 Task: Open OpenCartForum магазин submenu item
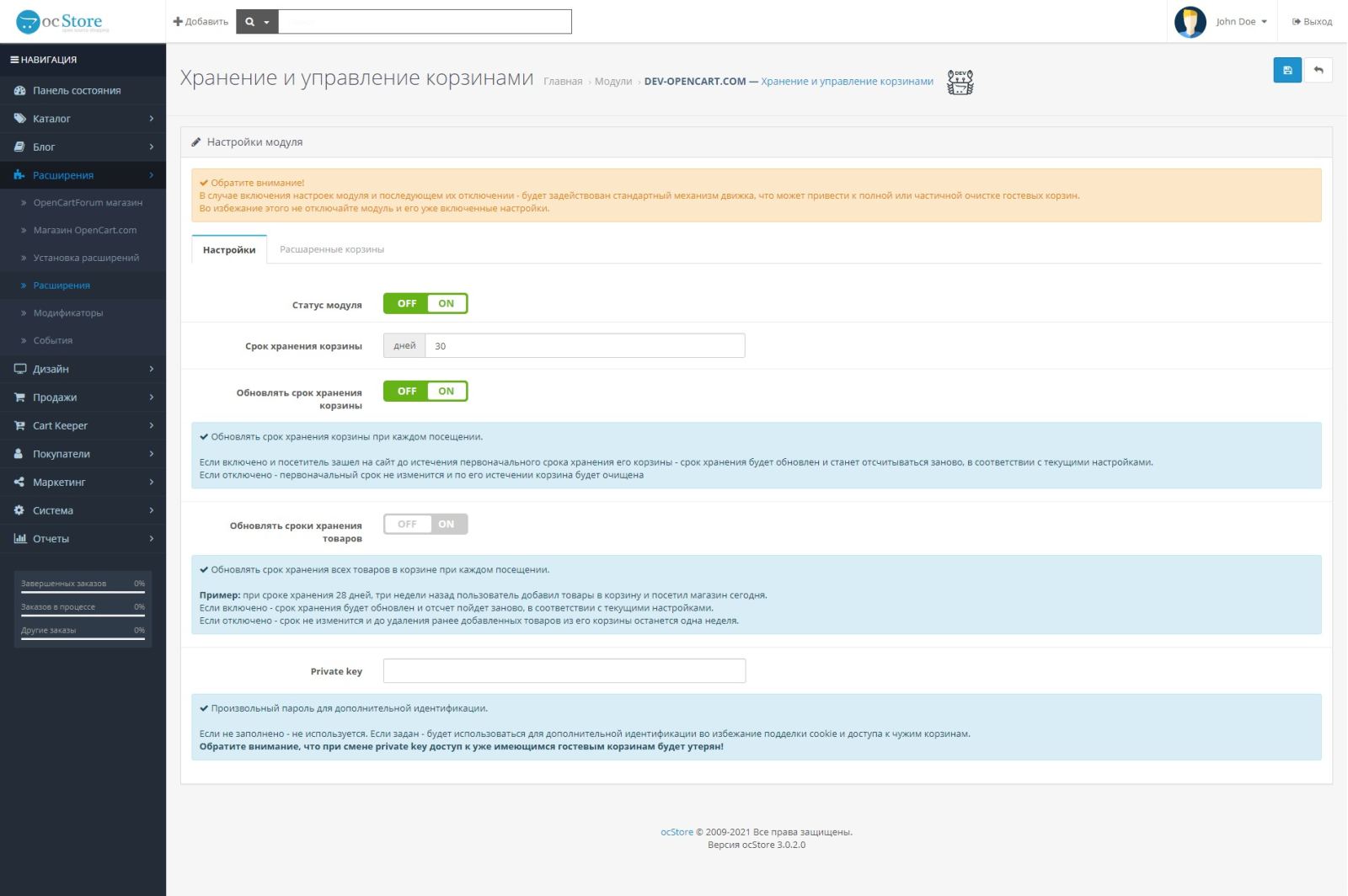tap(83, 203)
